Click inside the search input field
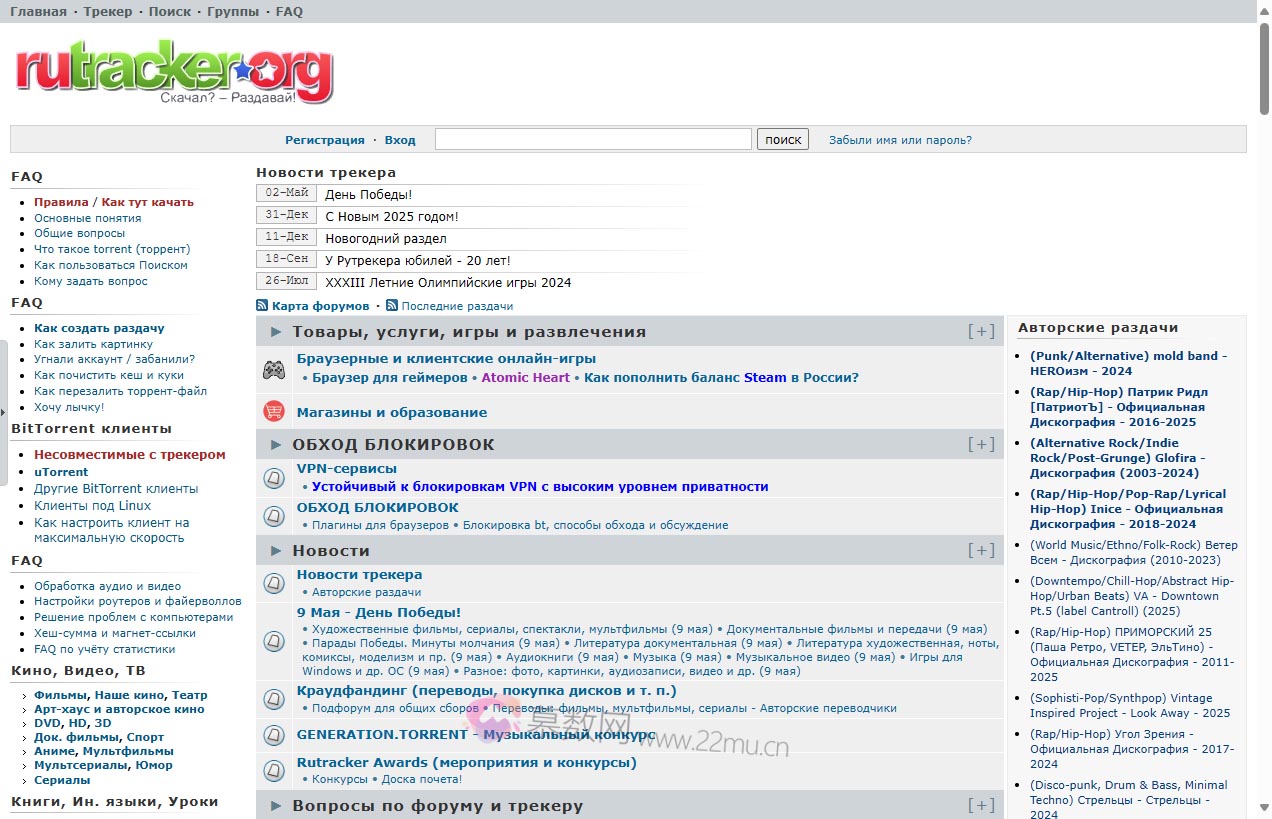 tap(592, 138)
